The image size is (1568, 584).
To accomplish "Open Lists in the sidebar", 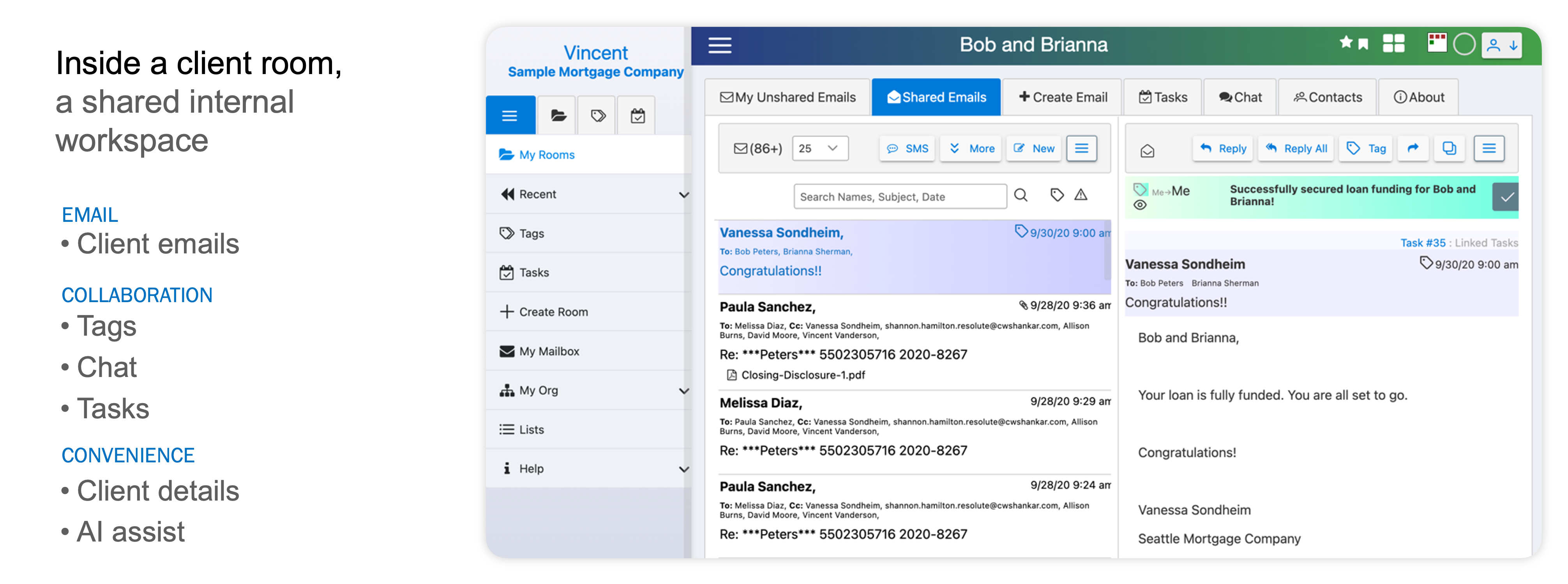I will [x=589, y=430].
